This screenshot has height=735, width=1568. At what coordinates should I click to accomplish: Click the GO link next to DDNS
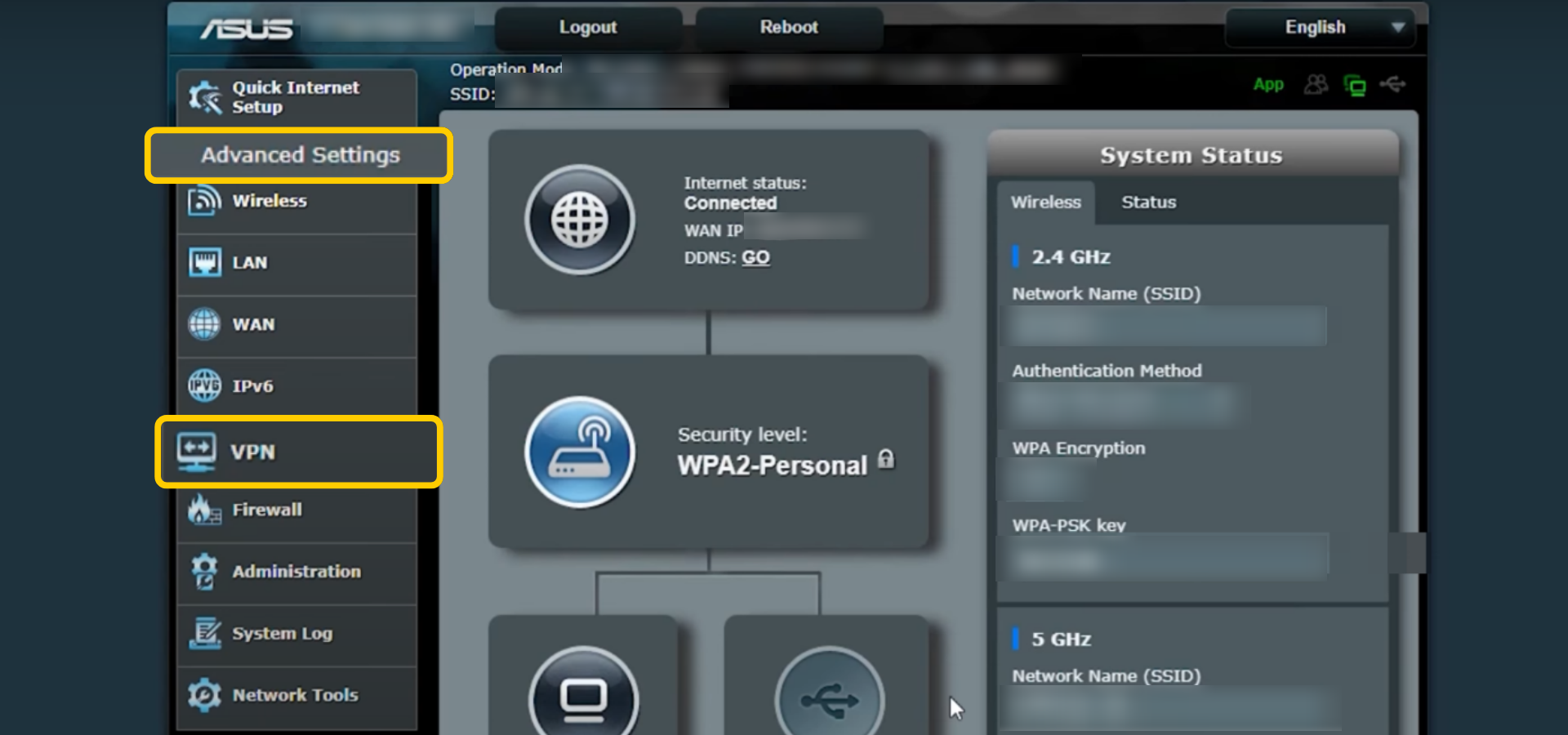tap(755, 257)
